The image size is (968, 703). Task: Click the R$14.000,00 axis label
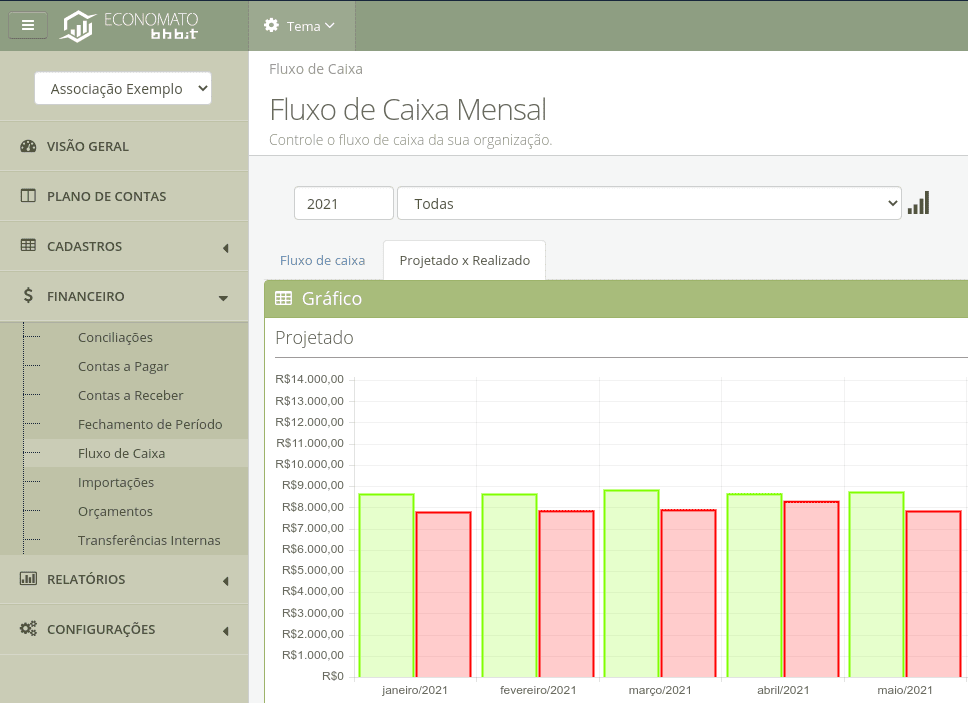pos(309,379)
